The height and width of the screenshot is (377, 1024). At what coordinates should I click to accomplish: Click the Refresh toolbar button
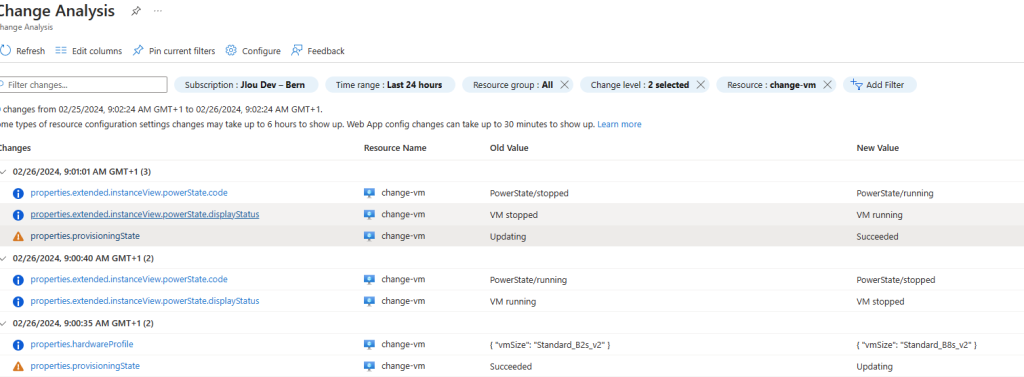(x=23, y=51)
